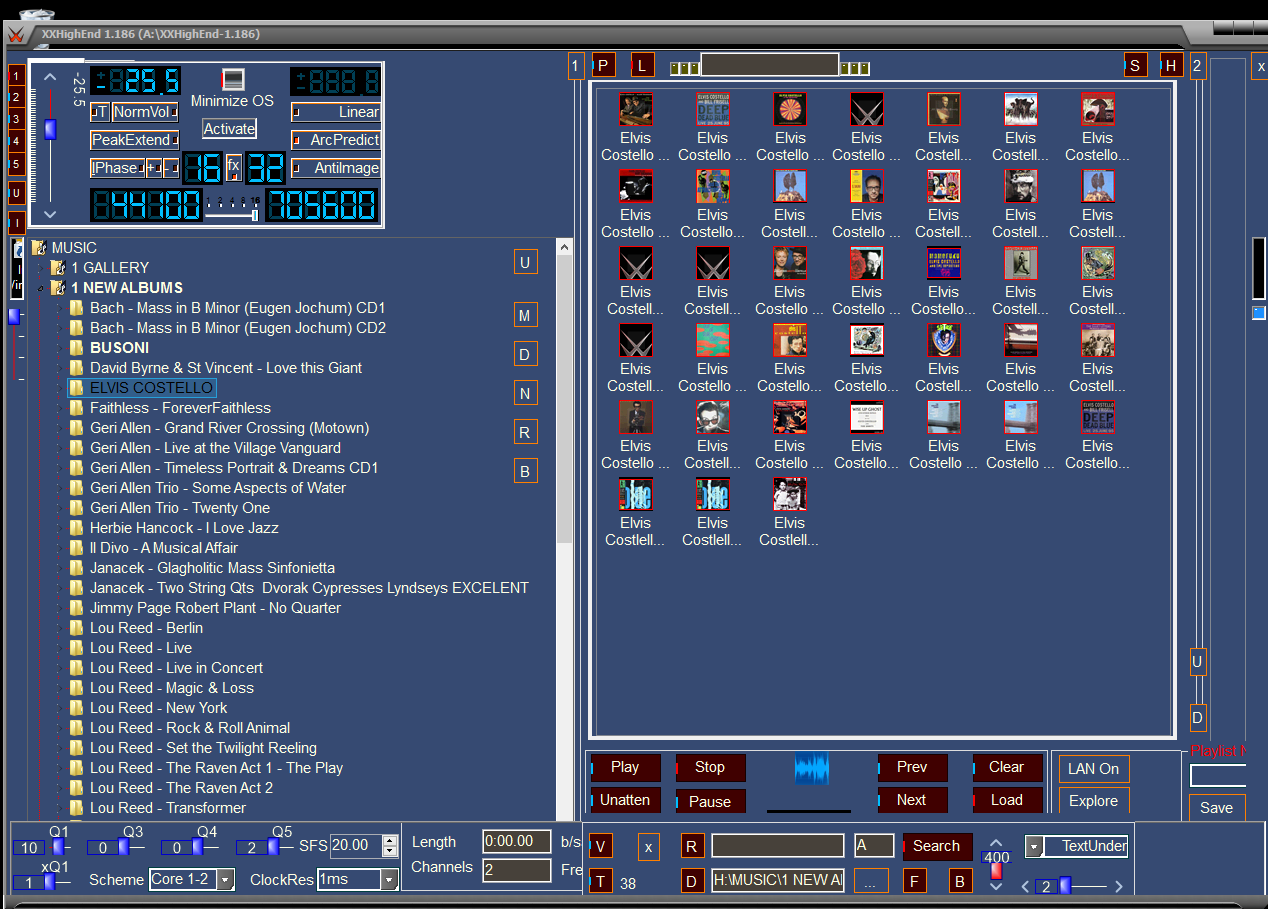
Task: Click the Explore button
Action: (x=1094, y=801)
